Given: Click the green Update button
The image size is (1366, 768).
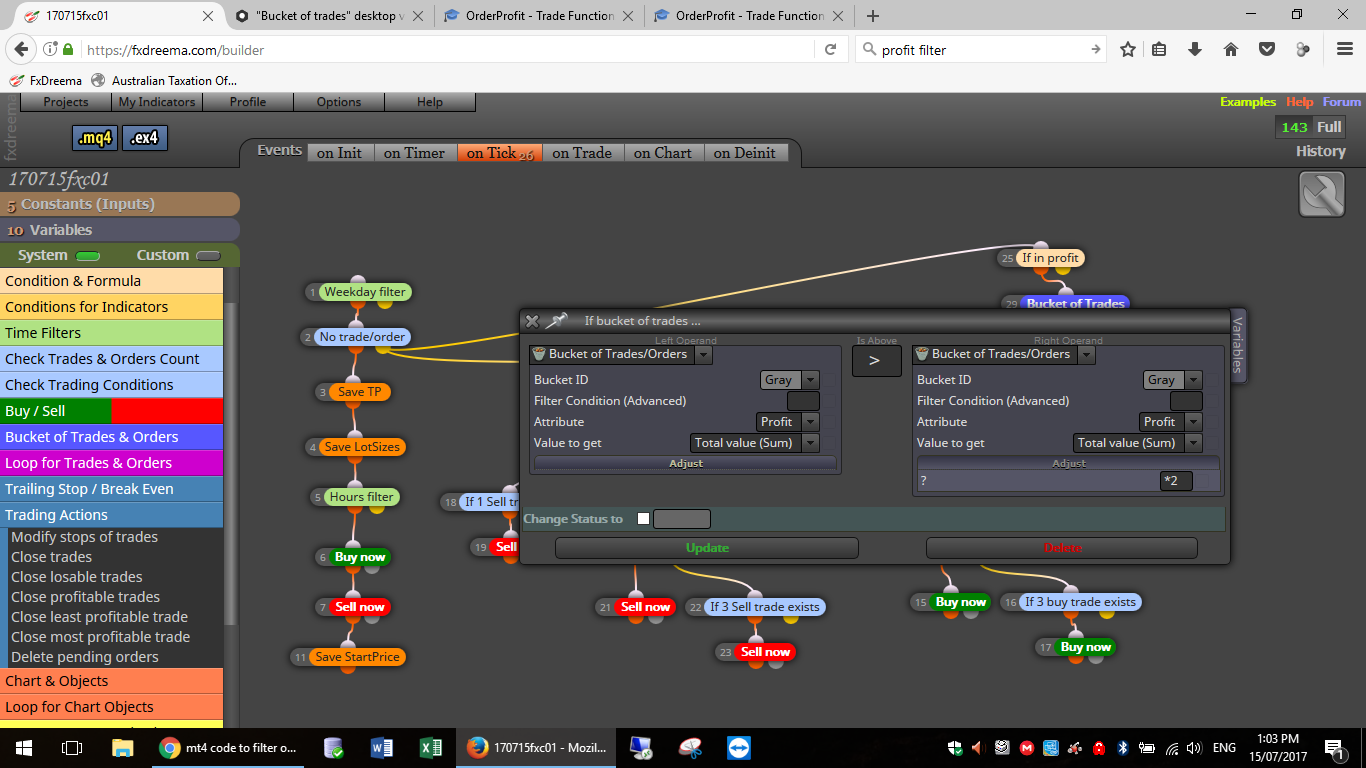Looking at the screenshot, I should pyautogui.click(x=707, y=548).
